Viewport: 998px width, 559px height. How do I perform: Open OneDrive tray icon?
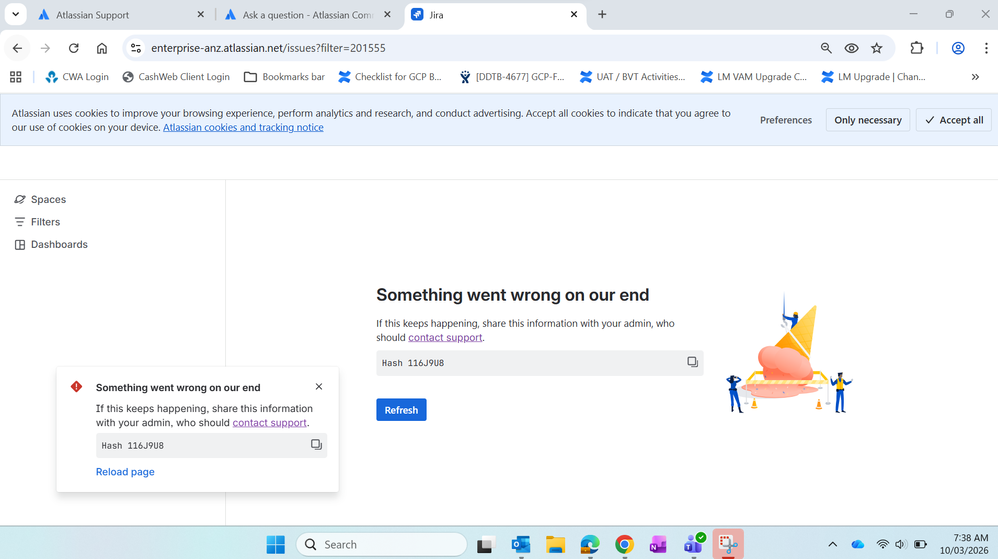pos(857,544)
